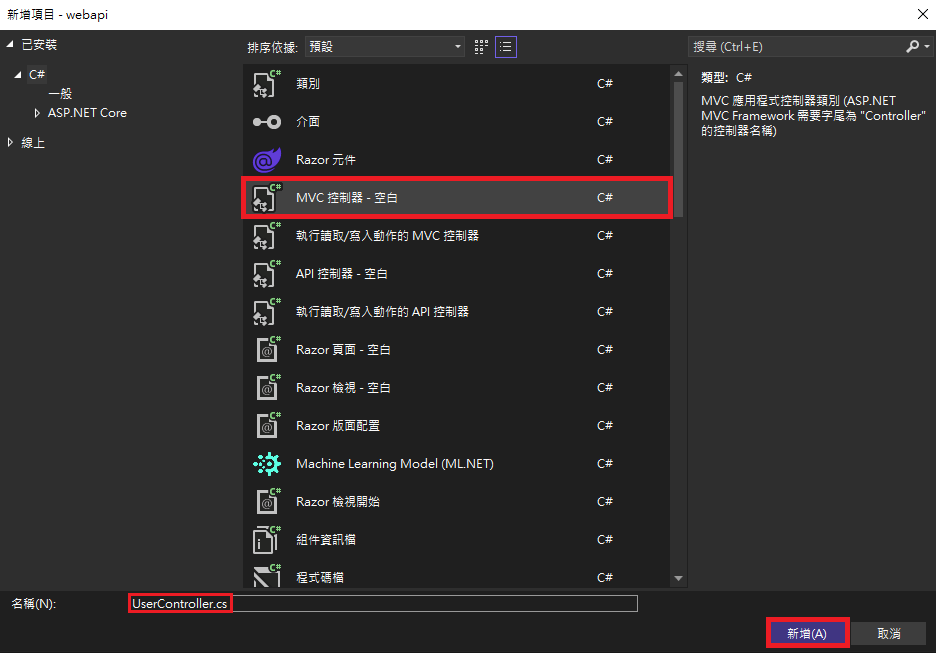Select 線上 category label
Viewport: 936px width, 653px height.
pos(33,143)
